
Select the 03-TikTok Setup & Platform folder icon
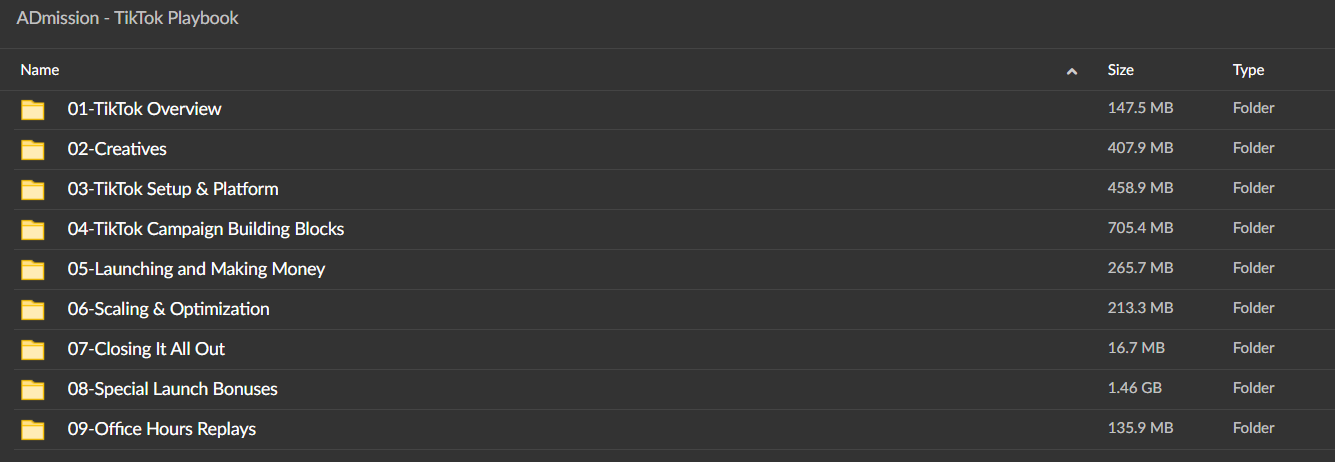(33, 189)
